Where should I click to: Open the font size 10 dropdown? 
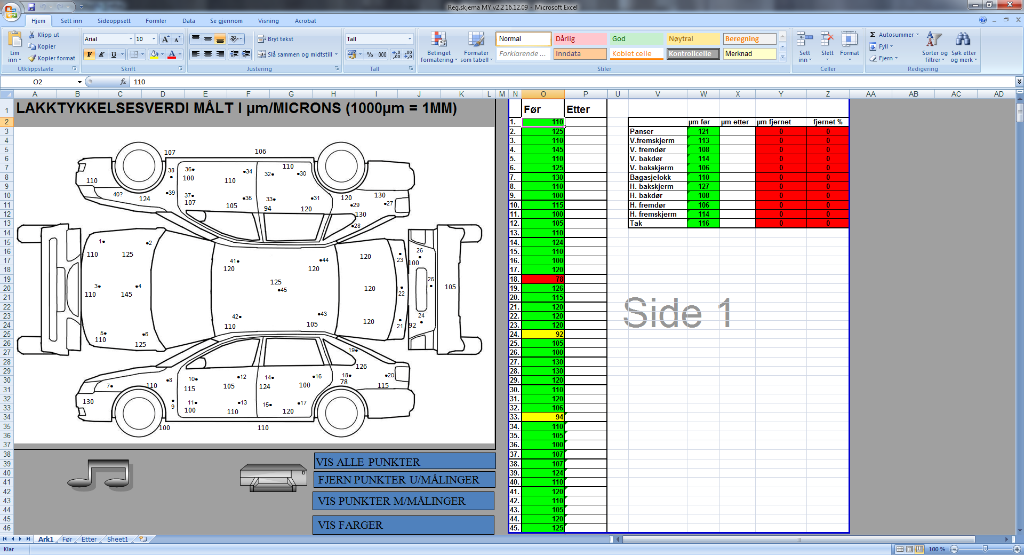[153, 39]
